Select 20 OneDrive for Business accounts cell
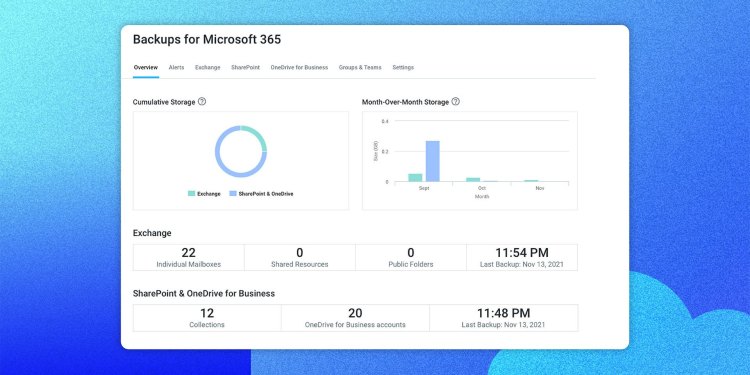Screen dimensions: 750x375 click(x=355, y=318)
